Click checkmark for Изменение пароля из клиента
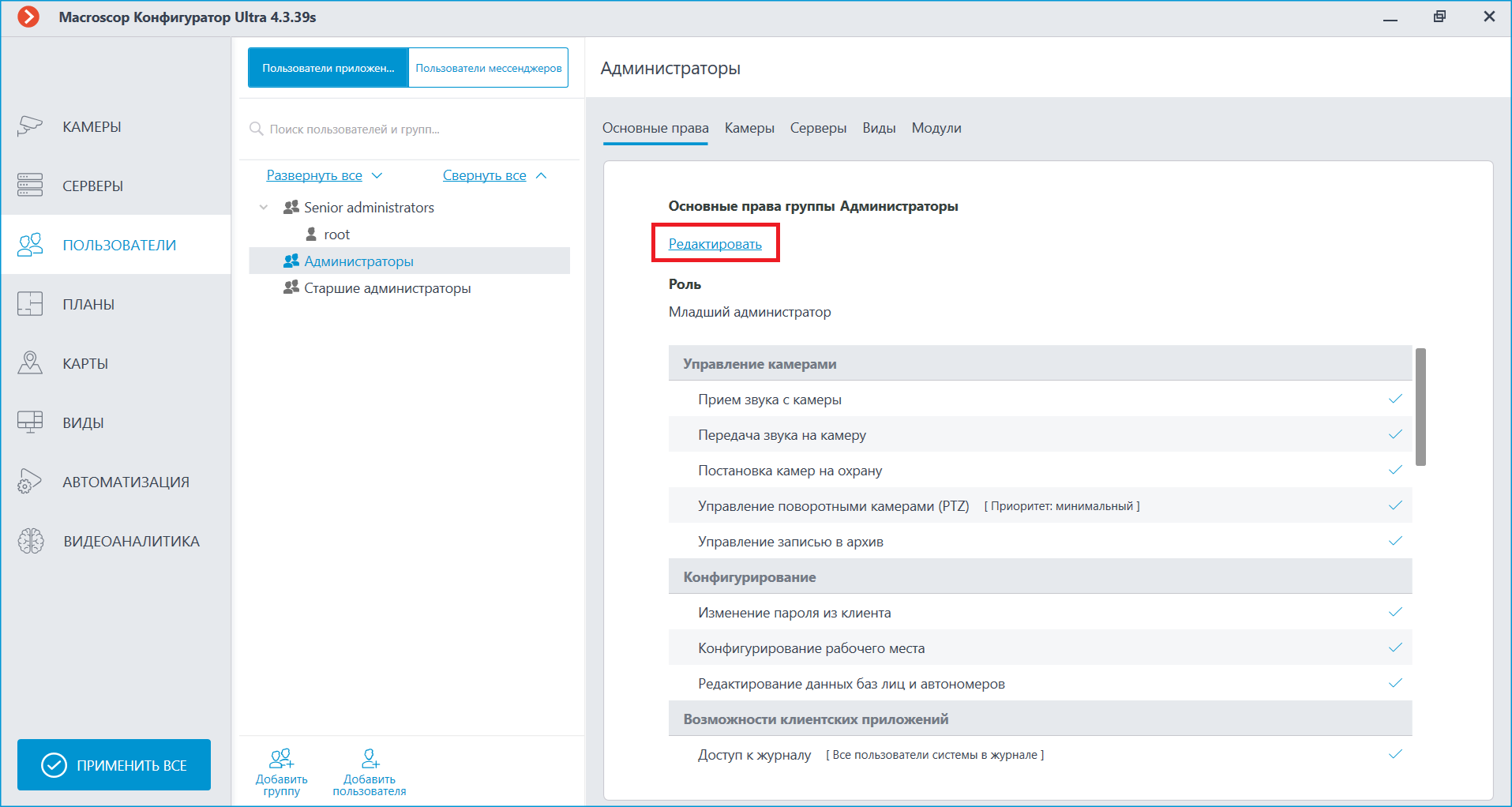The width and height of the screenshot is (1512, 807). click(1395, 612)
